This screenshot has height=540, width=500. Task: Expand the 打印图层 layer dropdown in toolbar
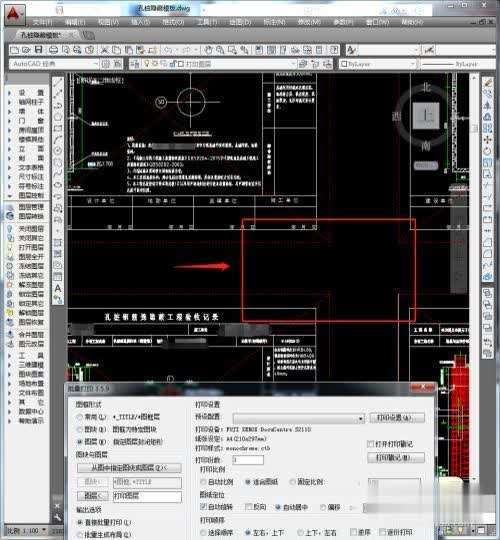pos(213,64)
